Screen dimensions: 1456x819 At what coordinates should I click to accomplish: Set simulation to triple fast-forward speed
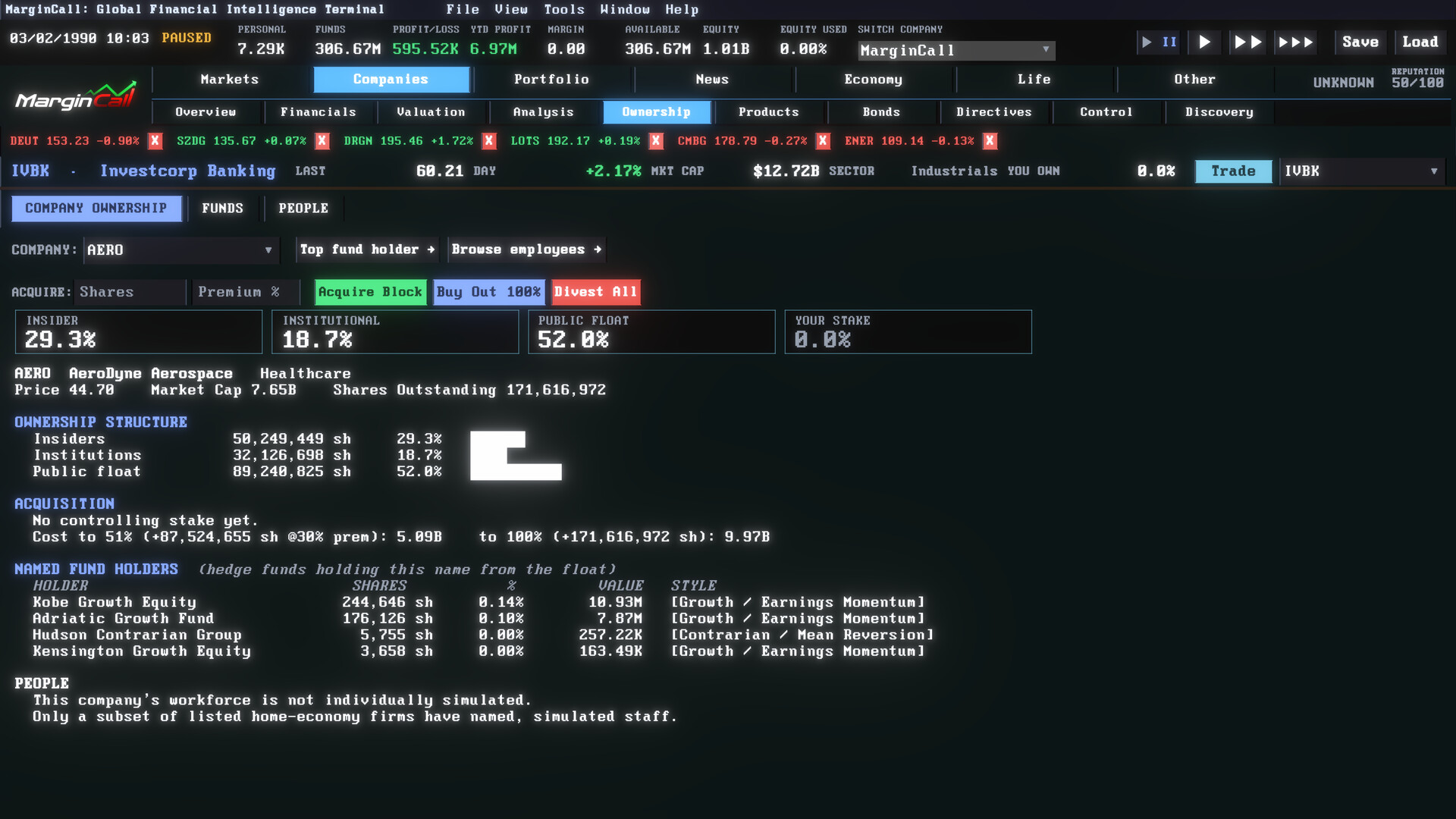click(x=1295, y=42)
